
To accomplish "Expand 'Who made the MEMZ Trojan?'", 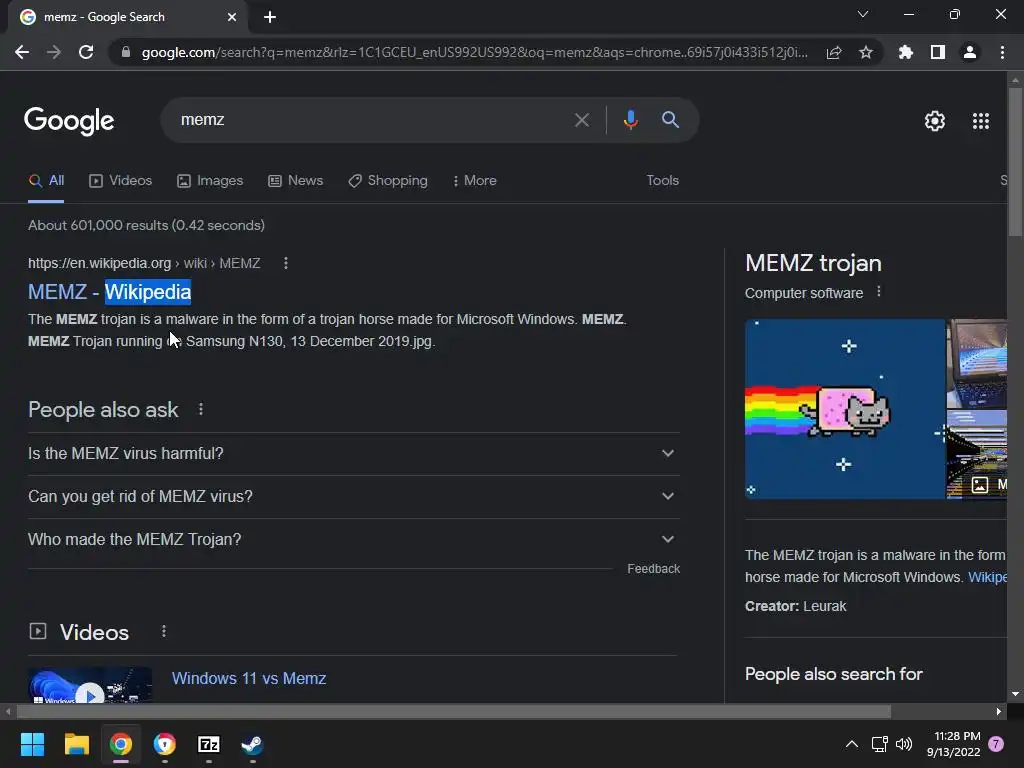I will pos(354,539).
